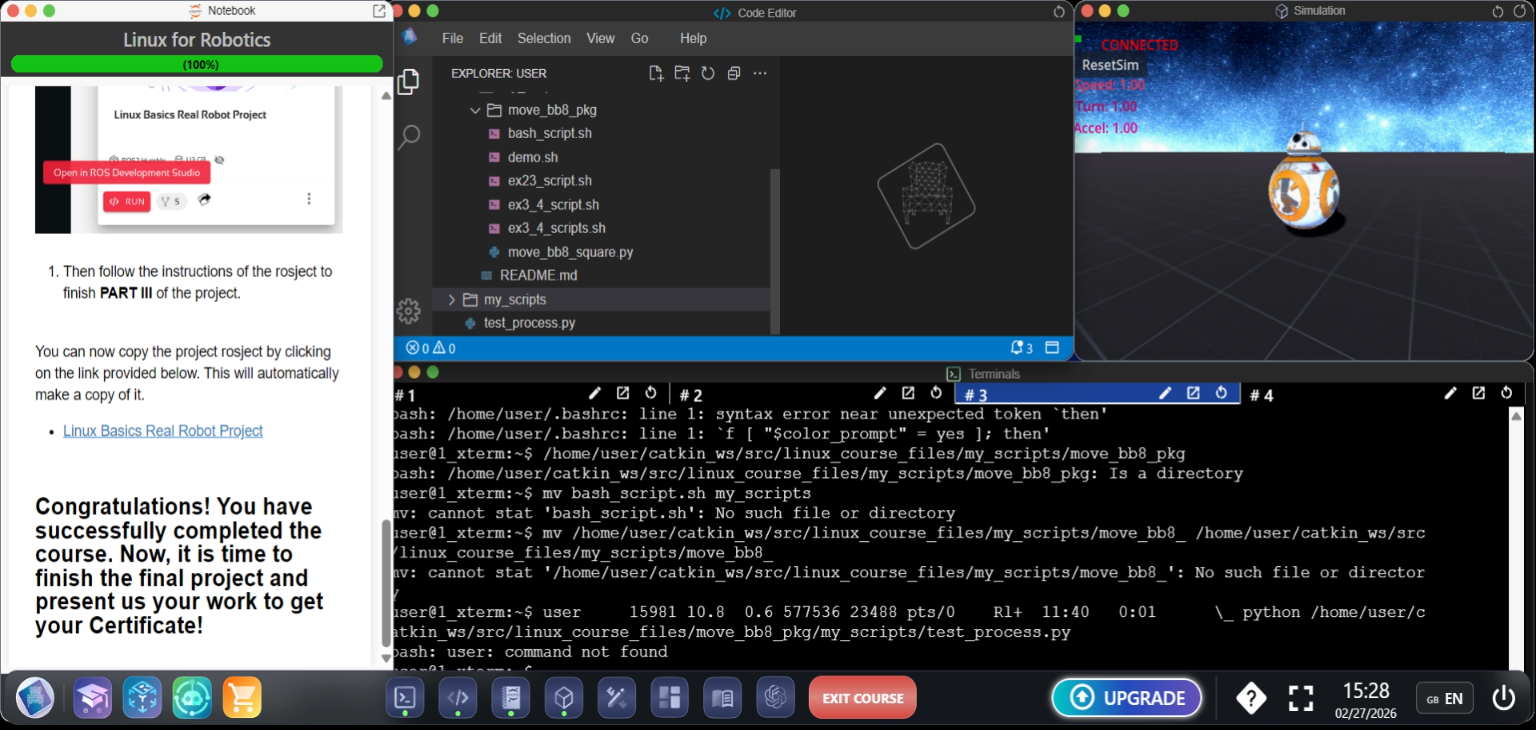The width and height of the screenshot is (1536, 730).
Task: Click the New Folder icon in Explorer
Action: point(682,73)
